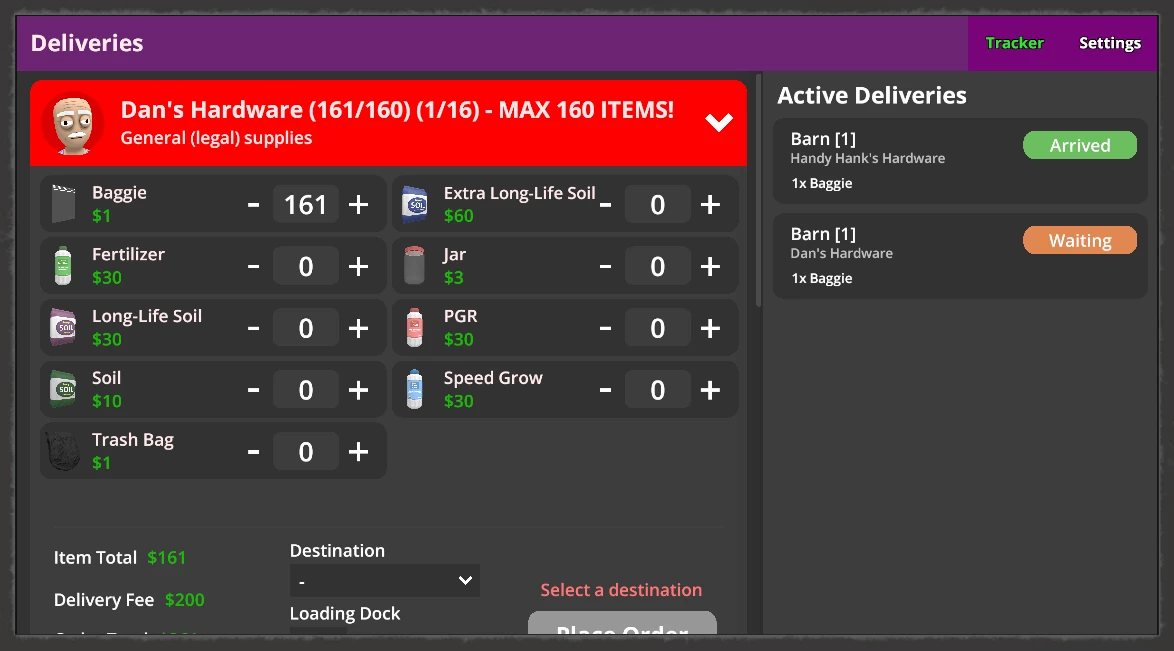Viewport: 1174px width, 651px height.
Task: Decrease Baggie quantity with minus
Action: [x=254, y=205]
